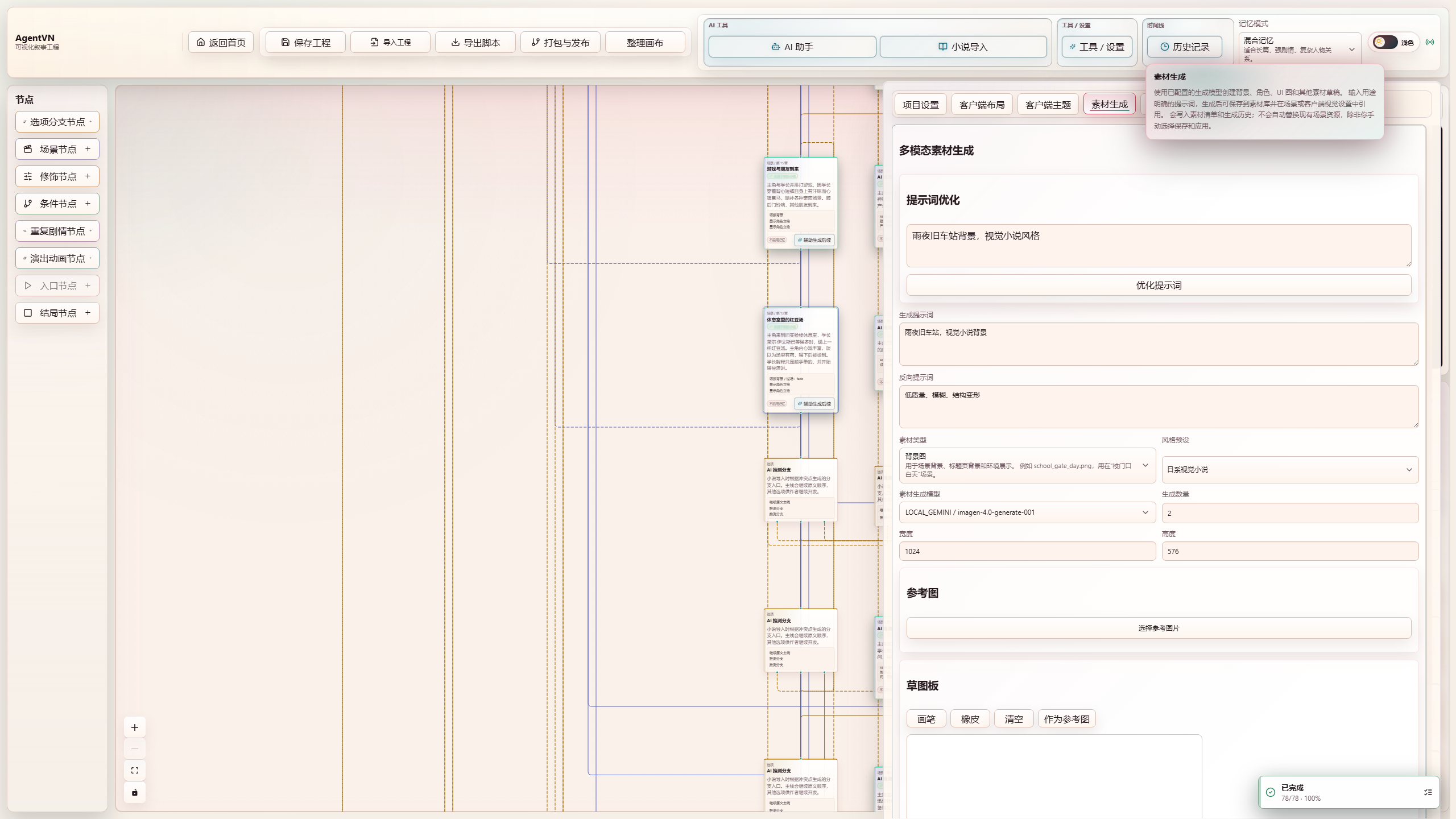Add a 重复剧情节点 repeat plot node

pos(57,231)
